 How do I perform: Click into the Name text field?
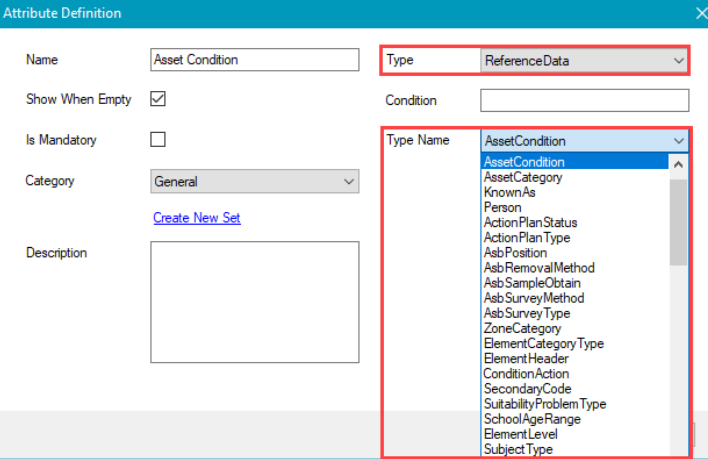click(x=254, y=60)
